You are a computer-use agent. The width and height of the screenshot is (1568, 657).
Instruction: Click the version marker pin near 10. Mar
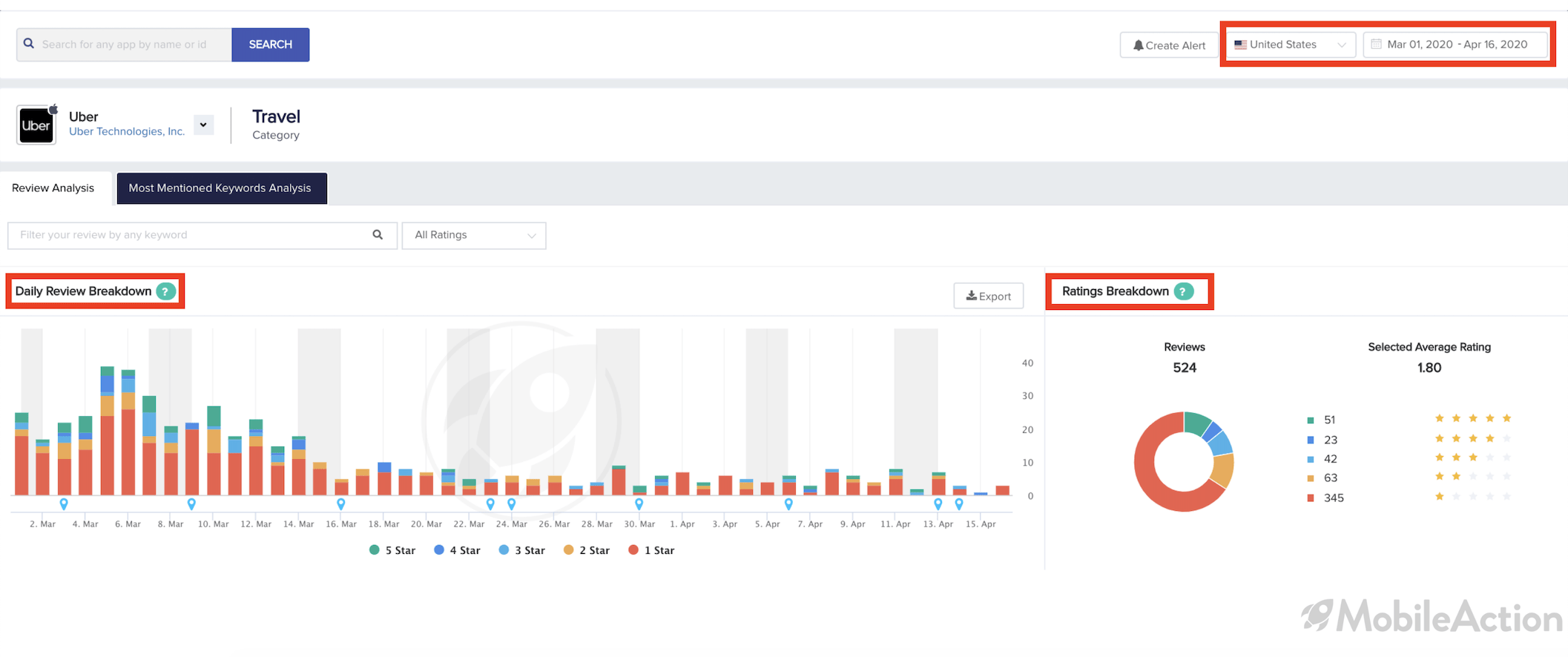(x=191, y=504)
